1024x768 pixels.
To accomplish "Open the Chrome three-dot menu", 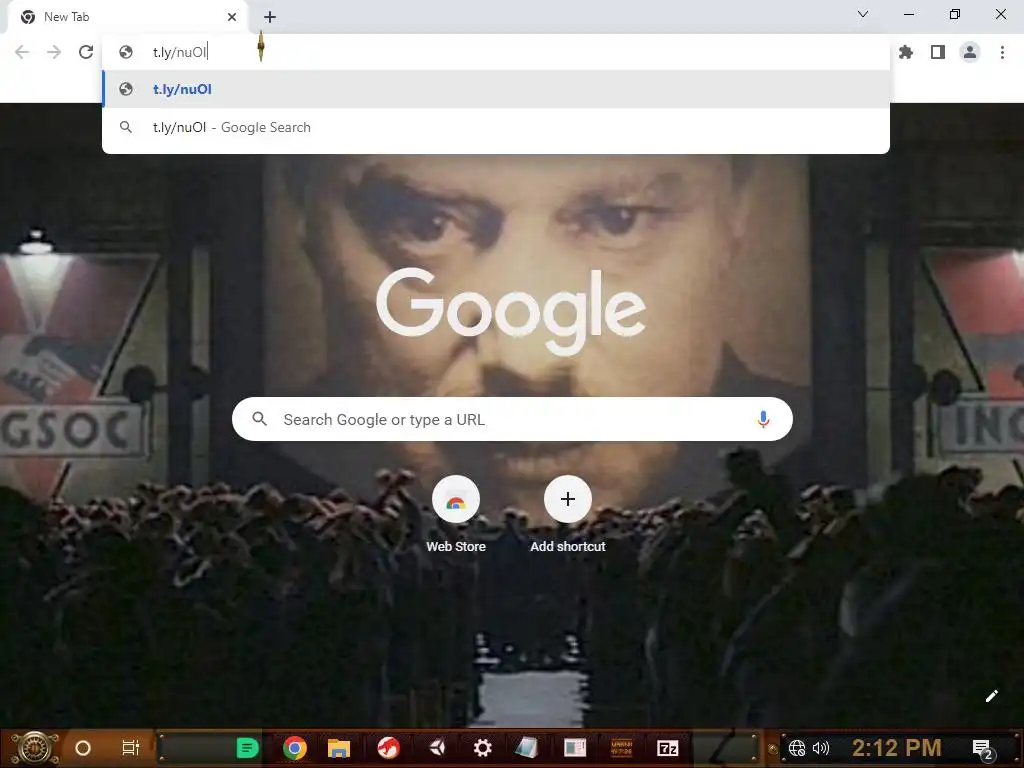I will (x=1002, y=52).
